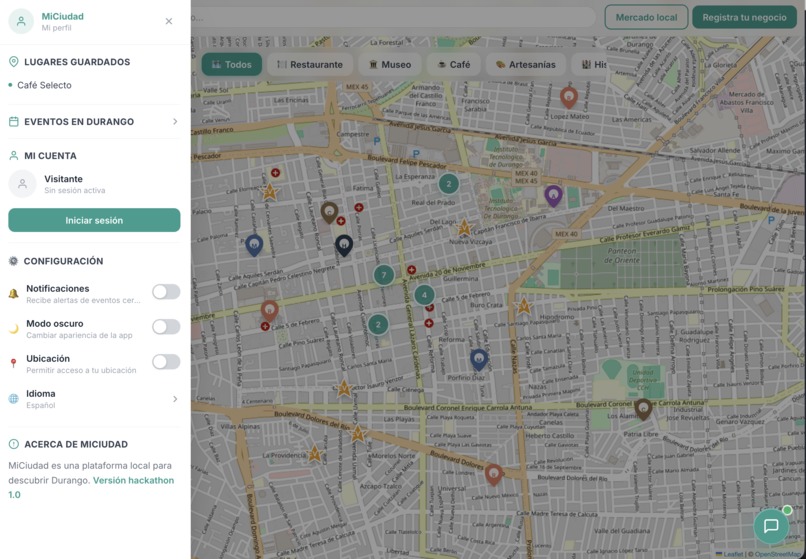Click the Idioma globe icon

tap(13, 399)
